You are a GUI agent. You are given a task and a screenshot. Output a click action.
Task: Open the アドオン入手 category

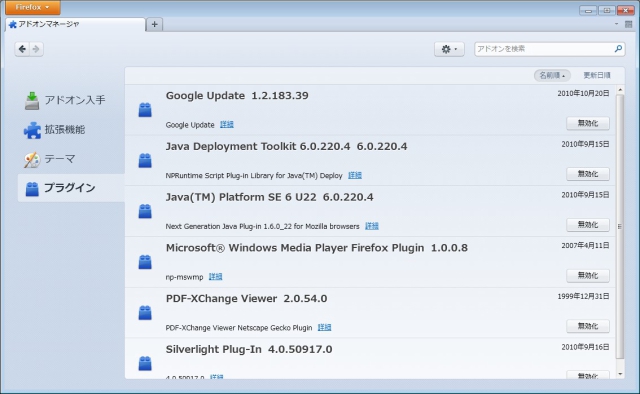coord(71,100)
